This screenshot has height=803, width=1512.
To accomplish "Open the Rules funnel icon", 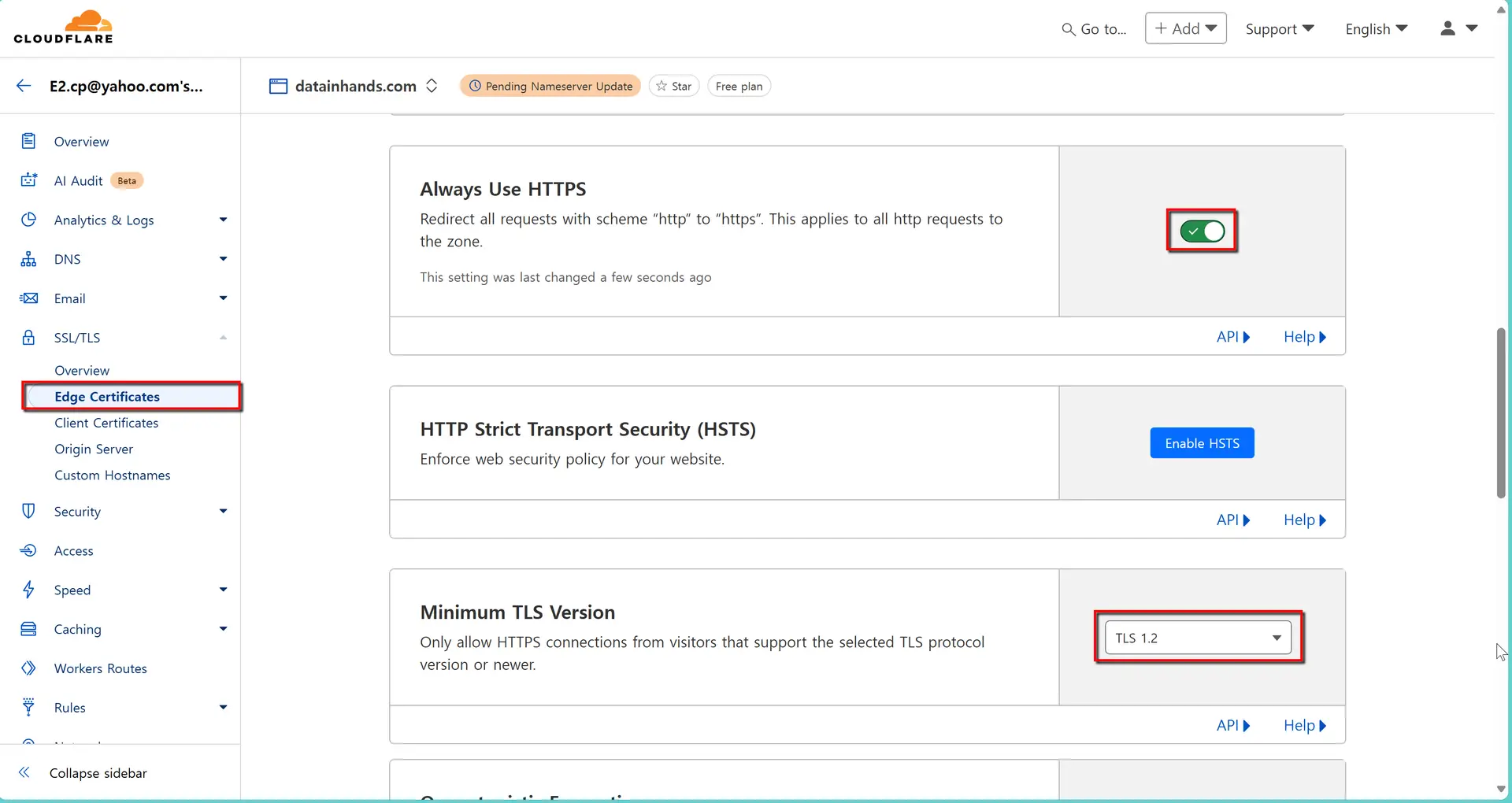I will 28,707.
